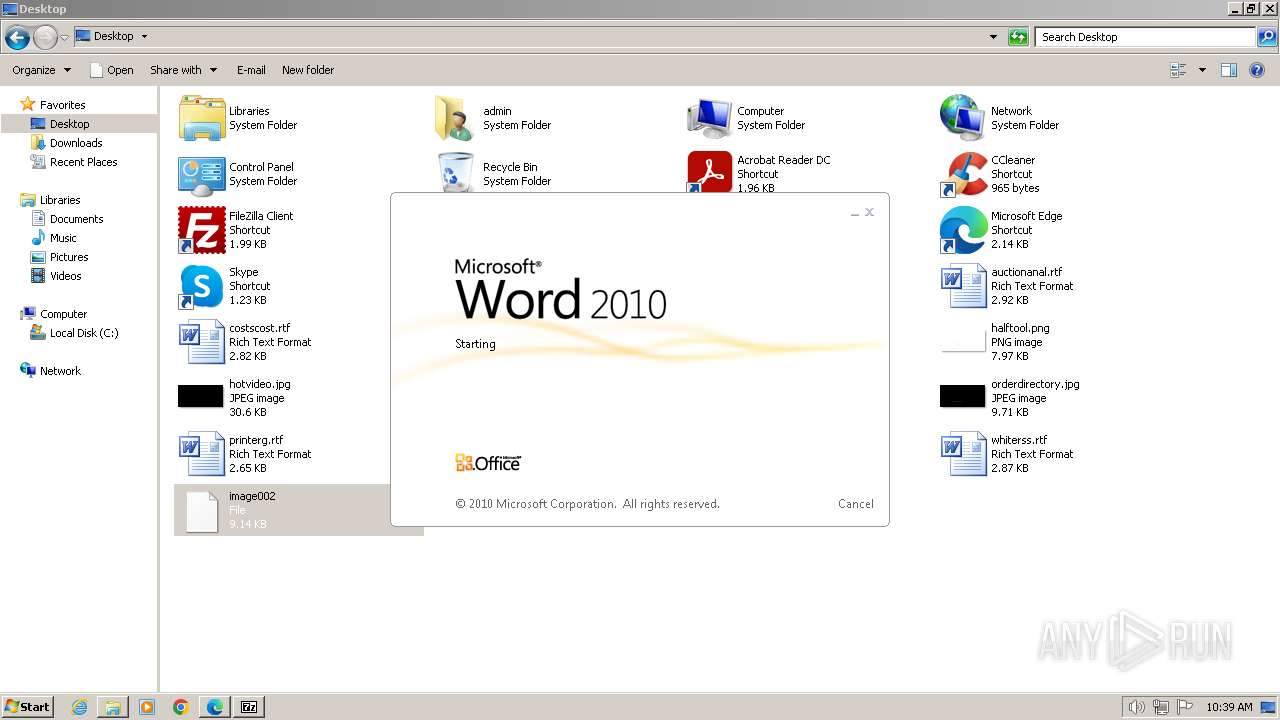Viewport: 1280px width, 720px height.
Task: Select the admin system folder icon
Action: [456, 118]
